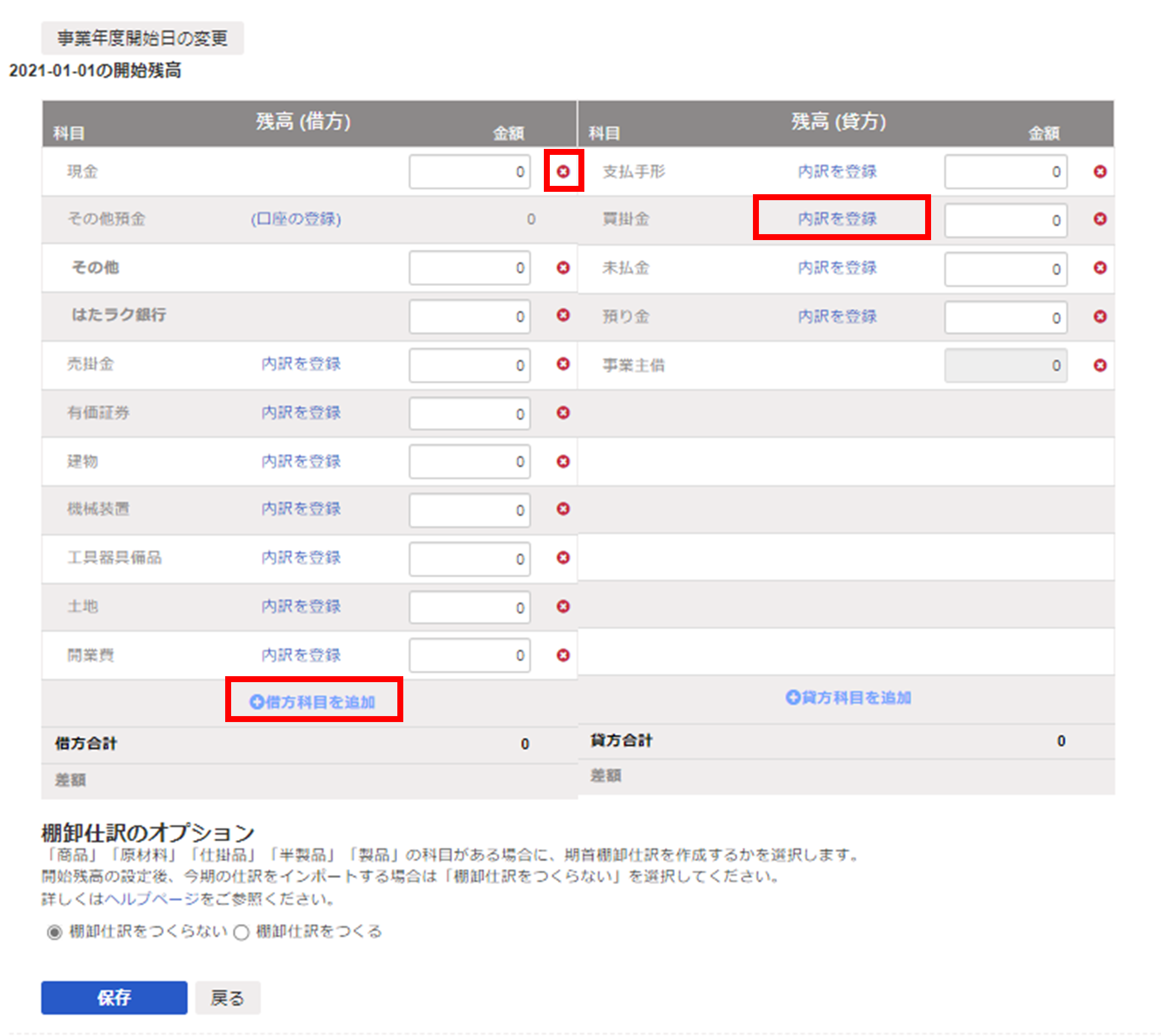Viewport: 1161px width, 1036px height.
Task: Delete the 機械装置 row
Action: point(563,509)
